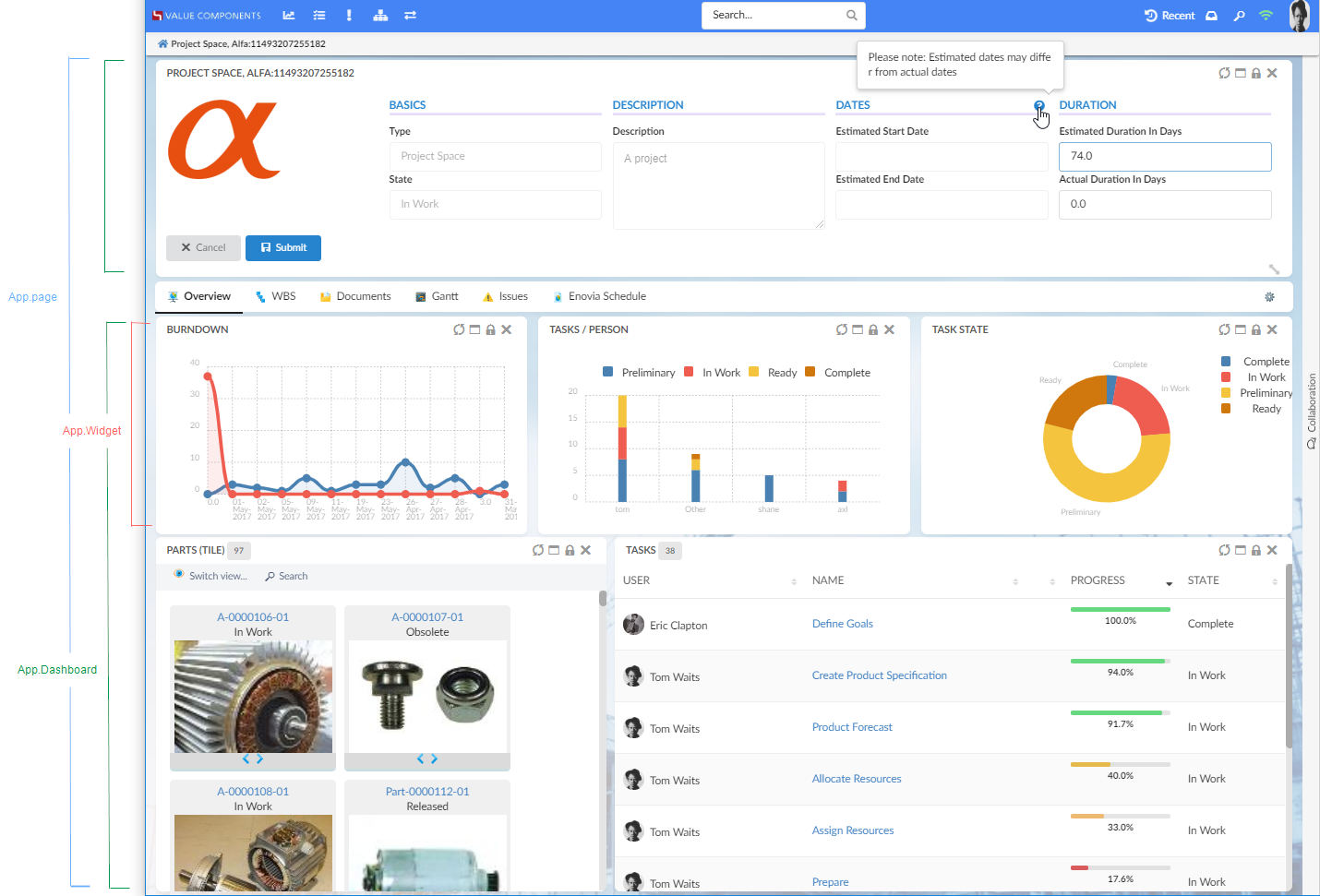Click the line chart icon in top bar

coord(289,16)
